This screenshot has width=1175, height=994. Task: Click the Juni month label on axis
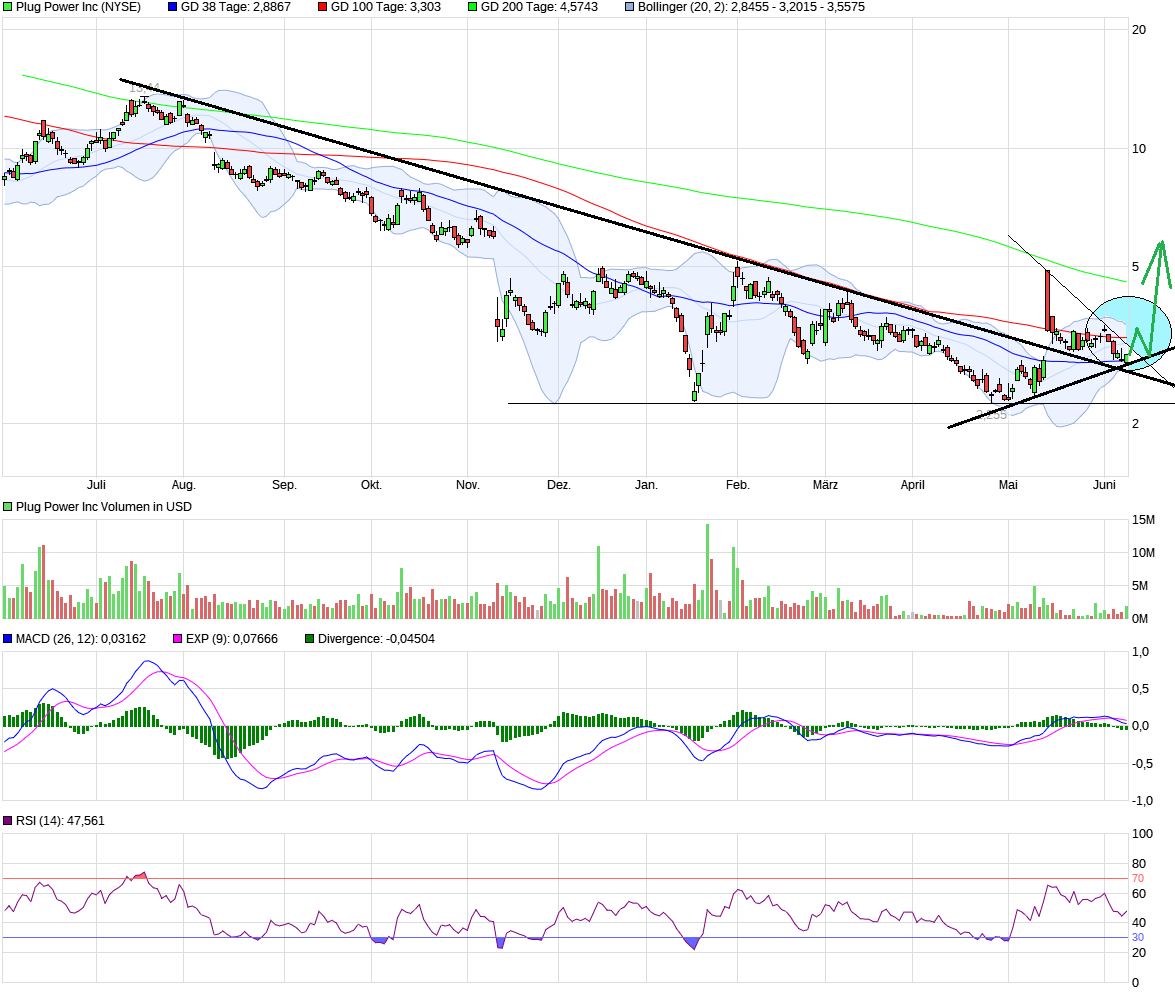1105,485
